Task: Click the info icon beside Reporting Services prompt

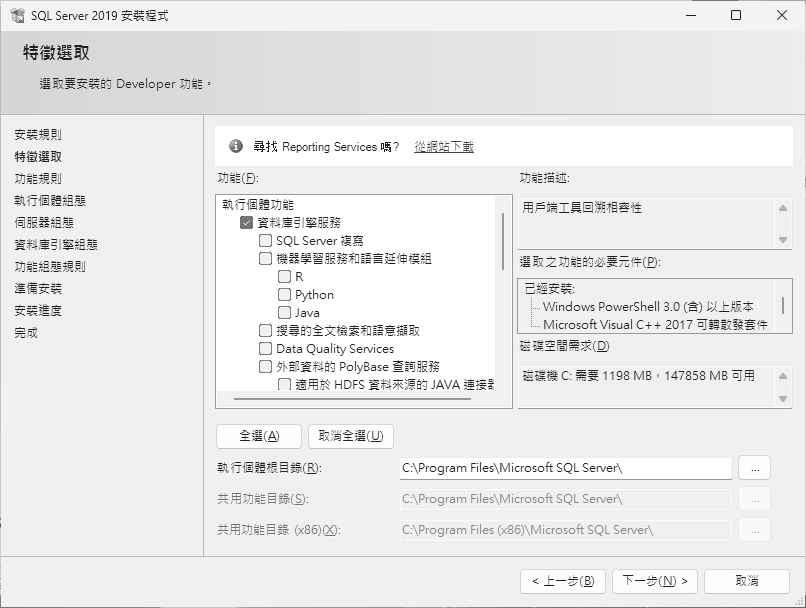Action: point(235,146)
